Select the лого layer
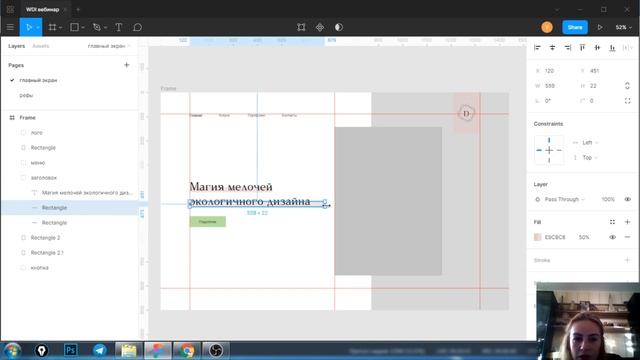 coord(36,133)
